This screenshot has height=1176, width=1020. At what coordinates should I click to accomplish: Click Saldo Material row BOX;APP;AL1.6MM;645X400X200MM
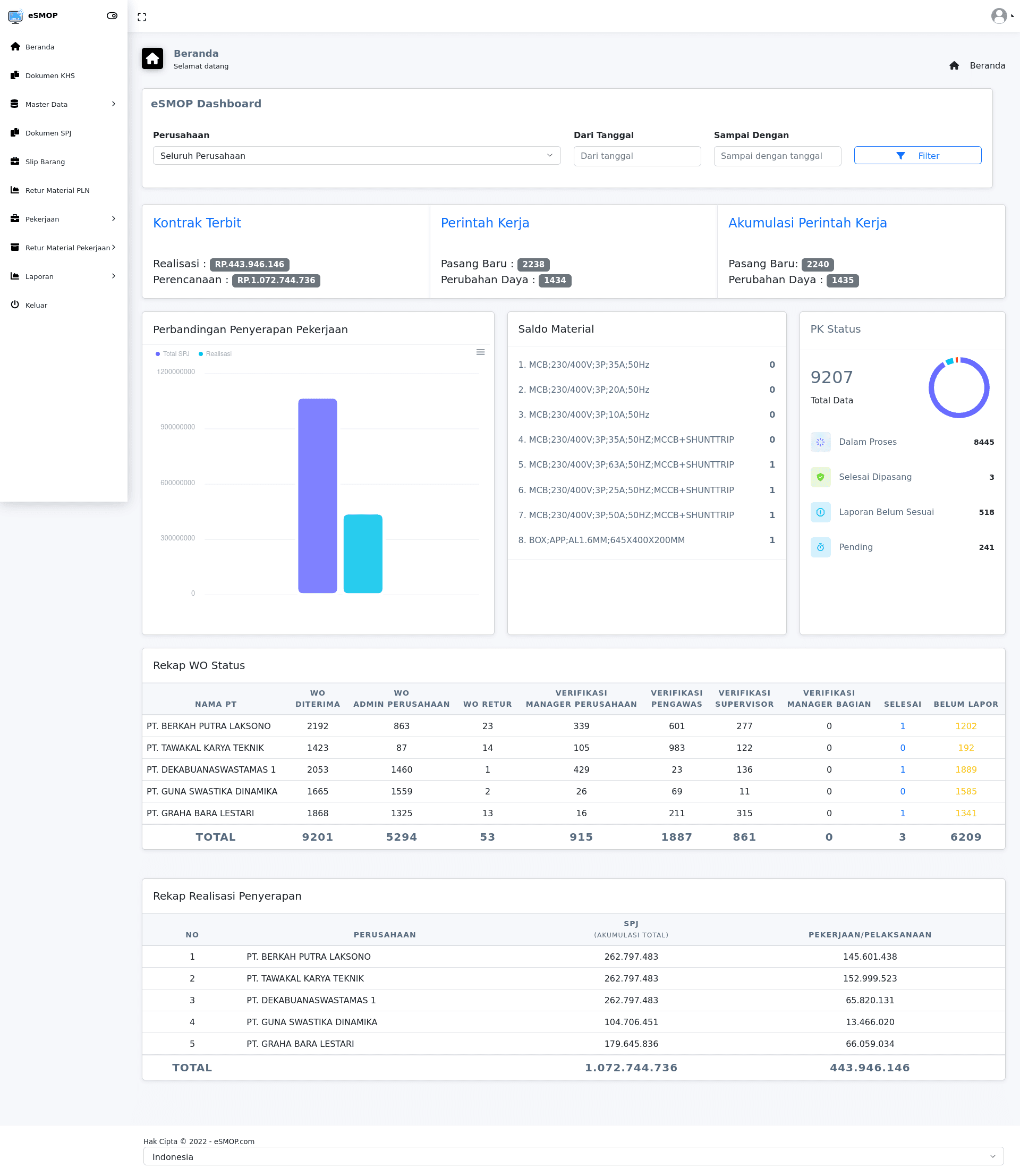[x=646, y=540]
